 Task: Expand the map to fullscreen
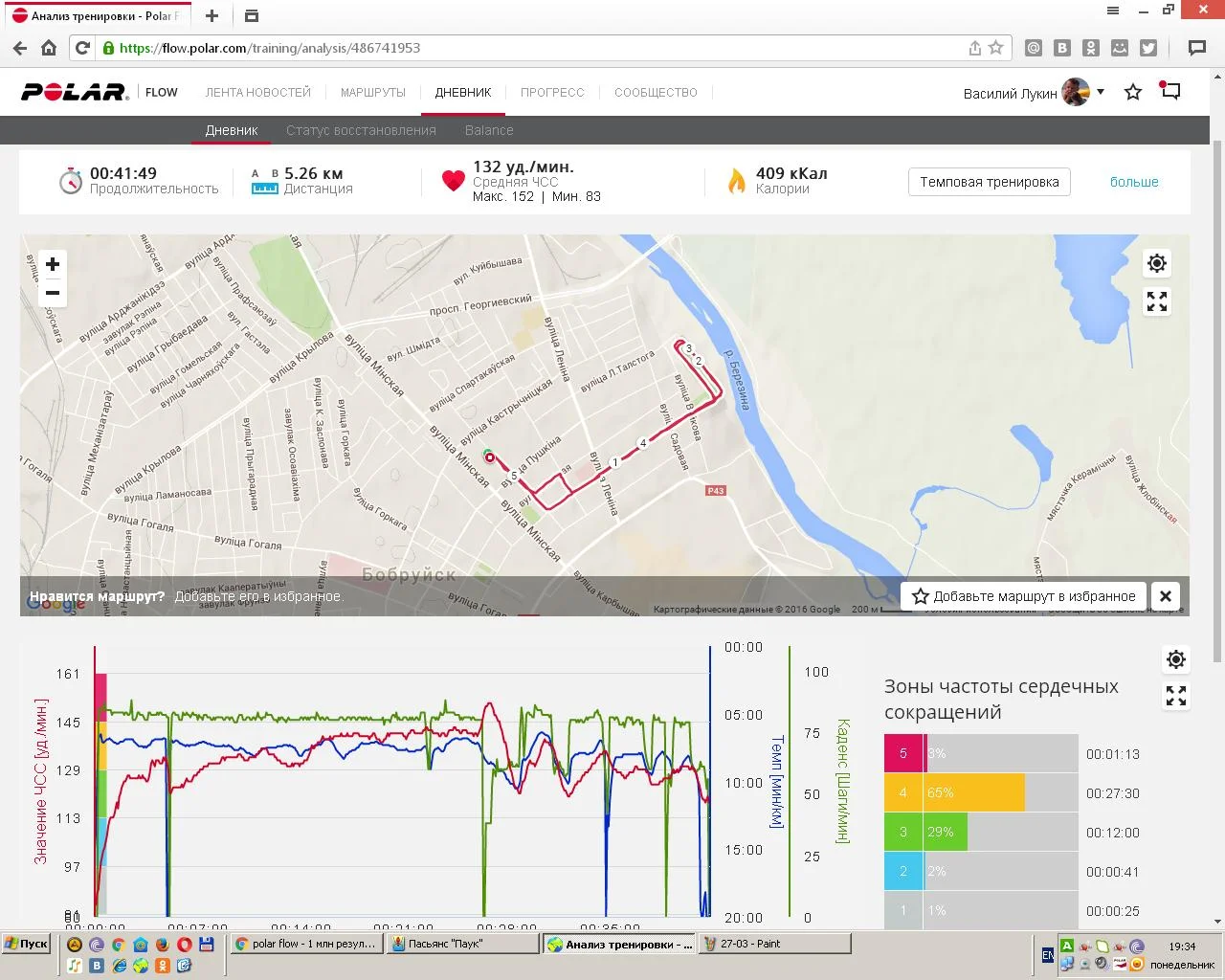click(x=1157, y=301)
